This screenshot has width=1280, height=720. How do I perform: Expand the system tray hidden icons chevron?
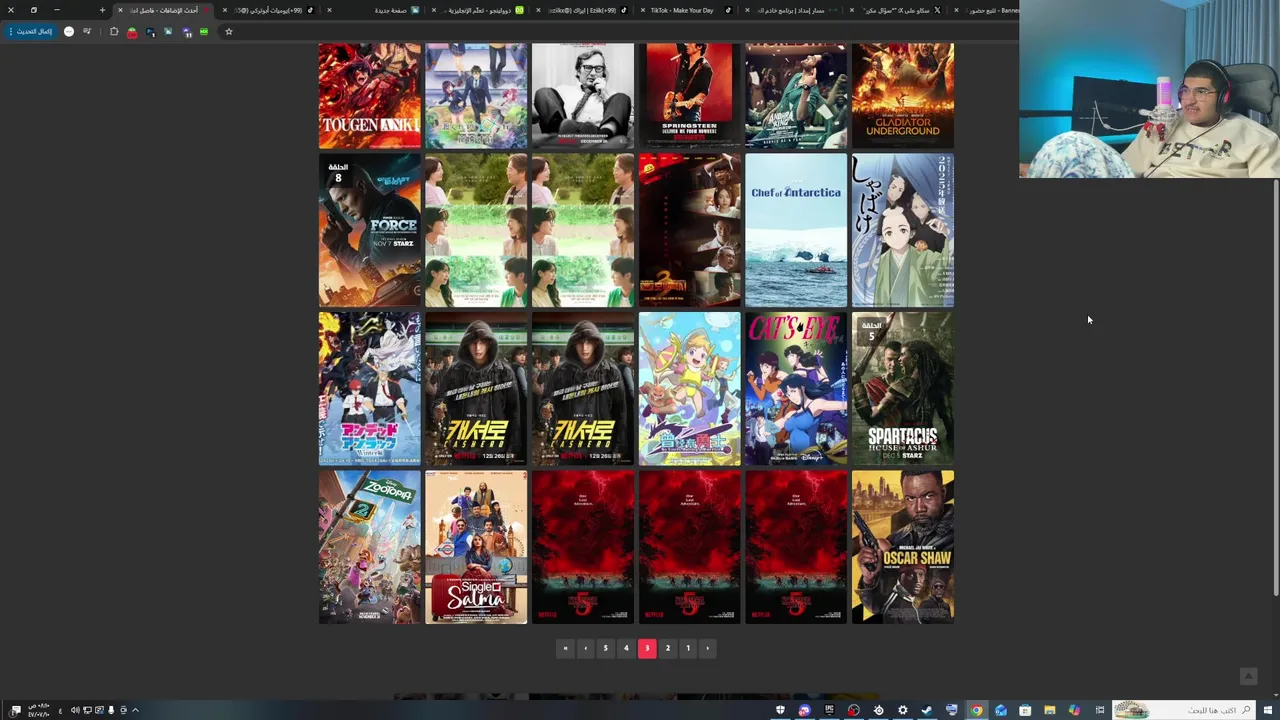tap(135, 710)
